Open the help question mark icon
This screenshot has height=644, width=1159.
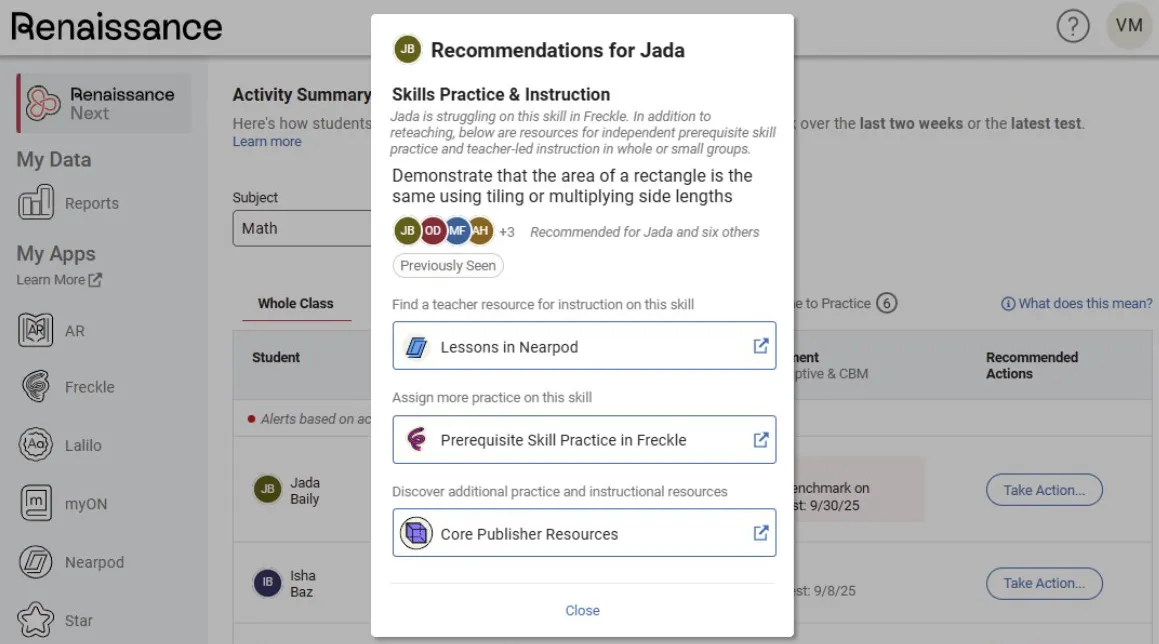pos(1073,27)
